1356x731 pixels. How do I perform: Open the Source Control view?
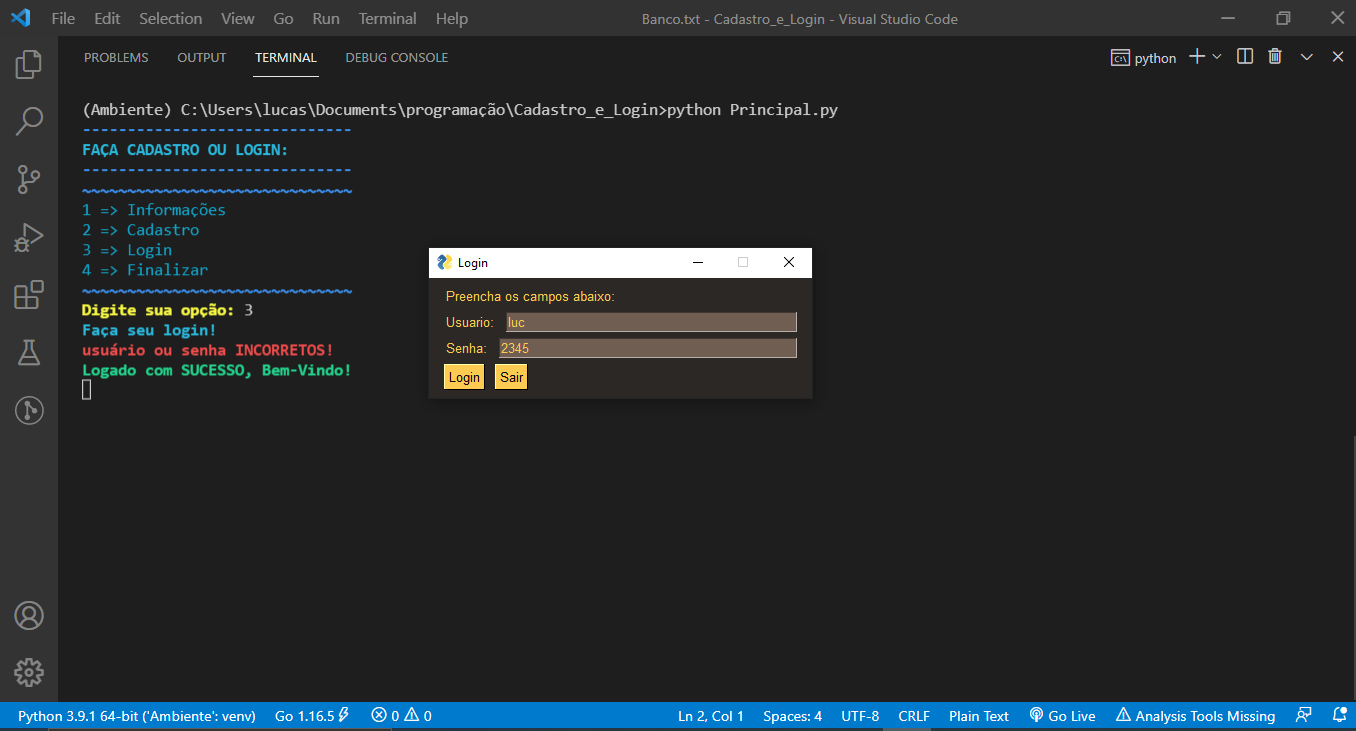[28, 179]
